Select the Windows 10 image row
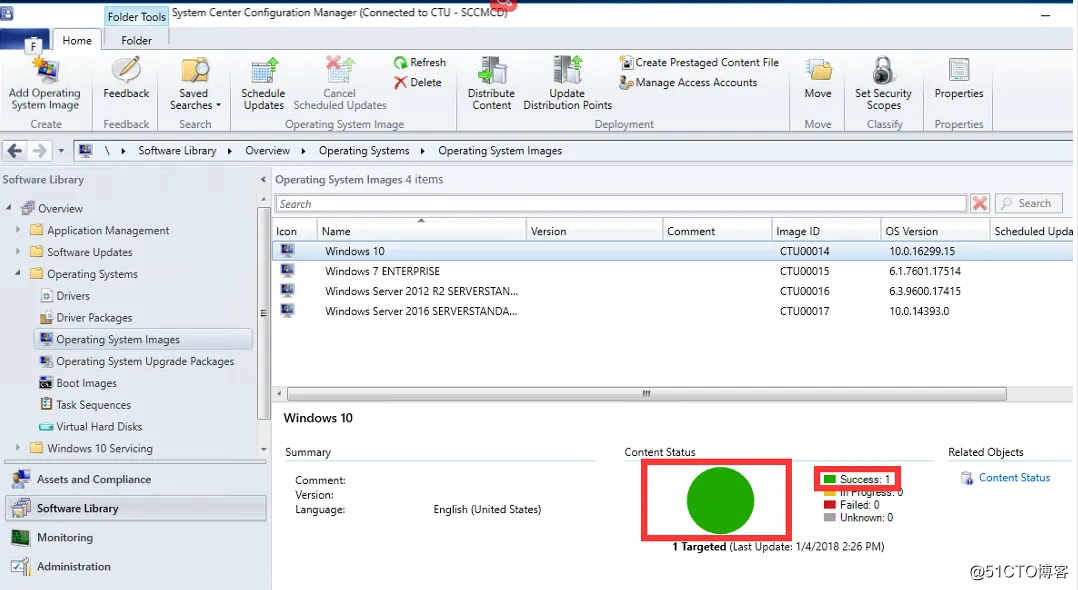This screenshot has width=1078, height=590. pyautogui.click(x=672, y=251)
